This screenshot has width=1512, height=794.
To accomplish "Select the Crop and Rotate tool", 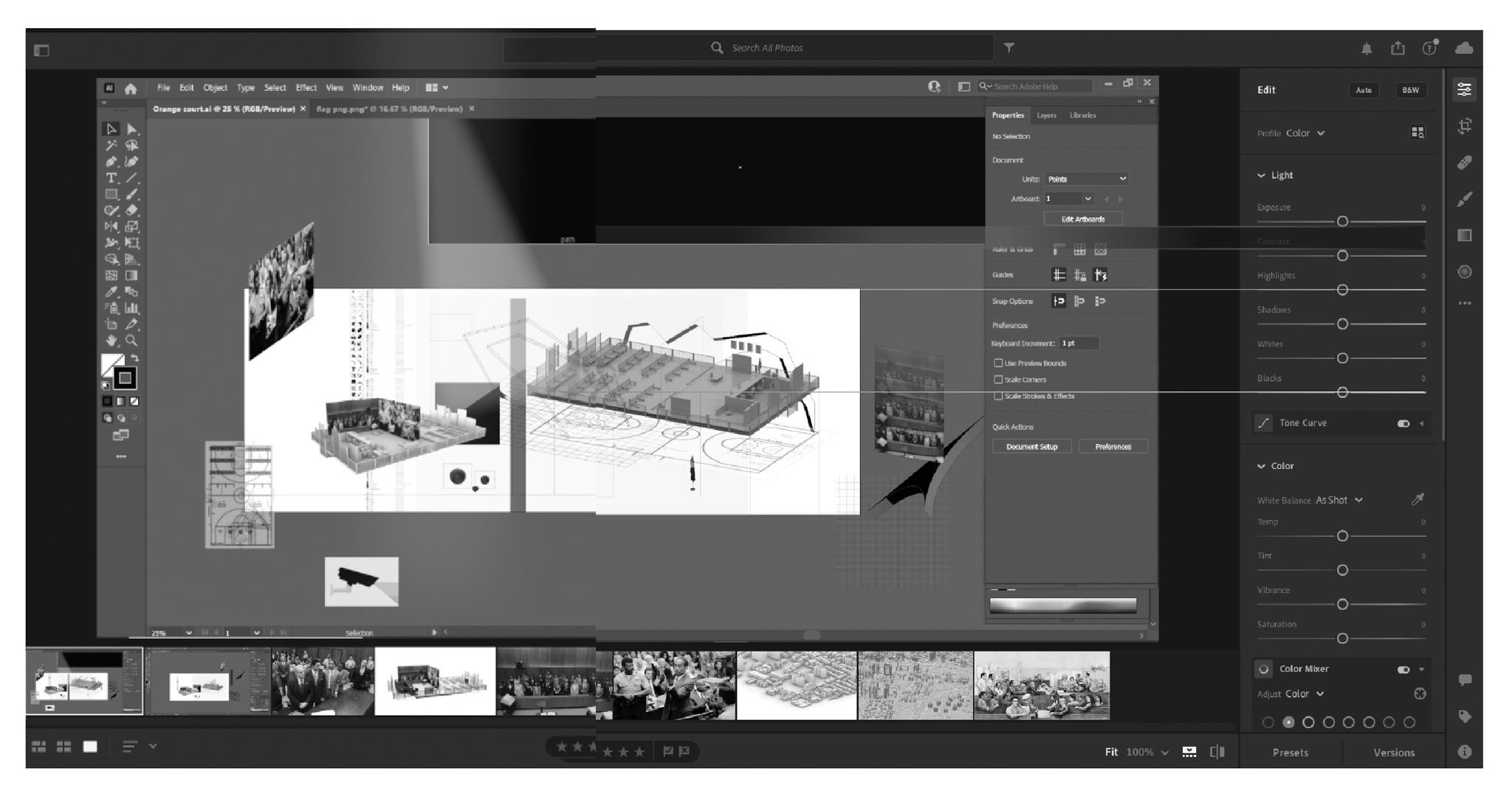I will (1464, 126).
